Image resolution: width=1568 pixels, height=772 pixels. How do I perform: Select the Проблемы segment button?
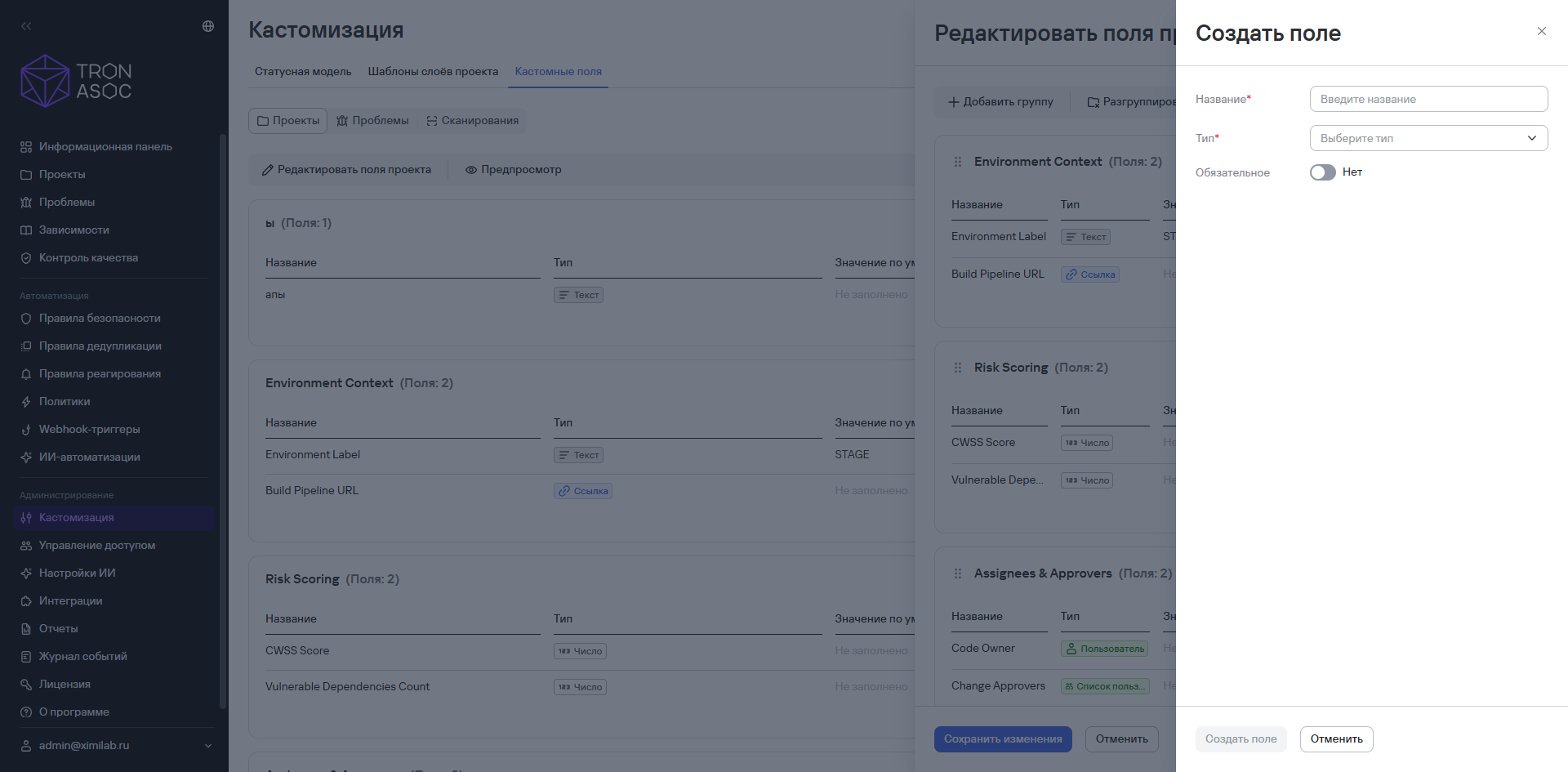[372, 121]
